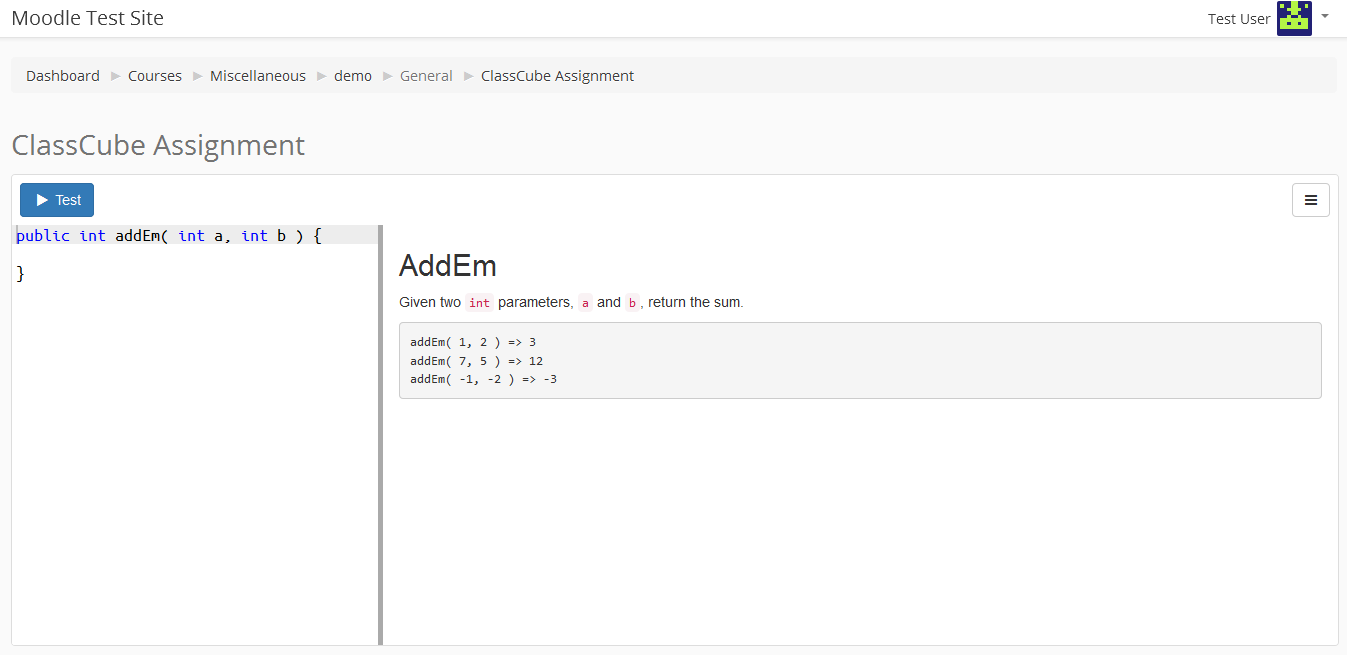Click the ClassCube Assignment breadcrumb entry
This screenshot has height=655, width=1347.
(557, 75)
